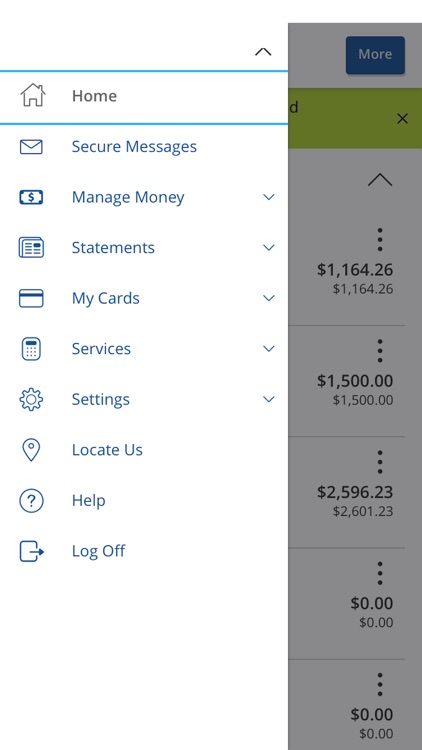Click the Locate Us map pin icon
The width and height of the screenshot is (422, 750).
click(31, 450)
